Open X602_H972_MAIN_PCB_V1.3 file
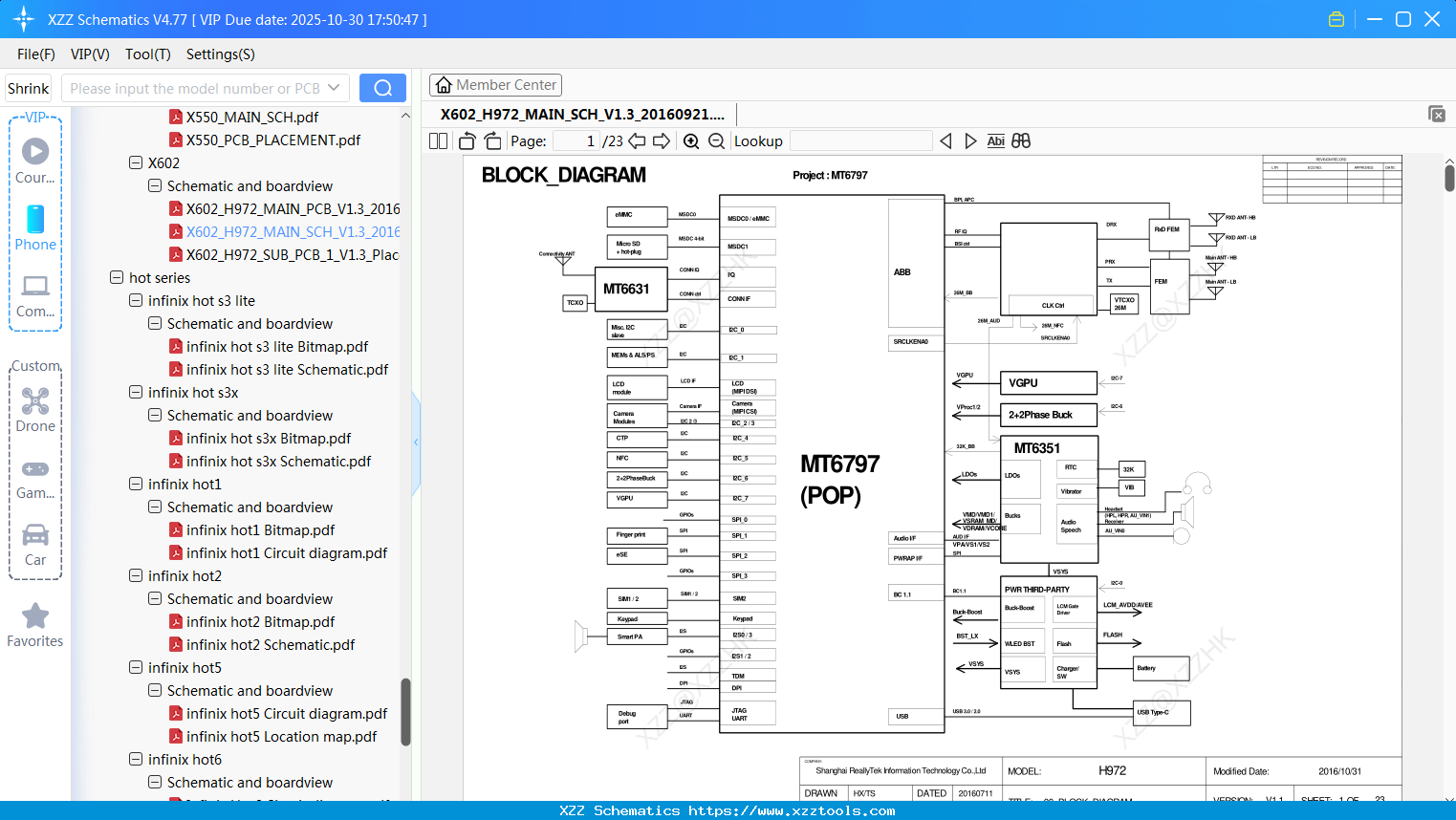 click(284, 208)
